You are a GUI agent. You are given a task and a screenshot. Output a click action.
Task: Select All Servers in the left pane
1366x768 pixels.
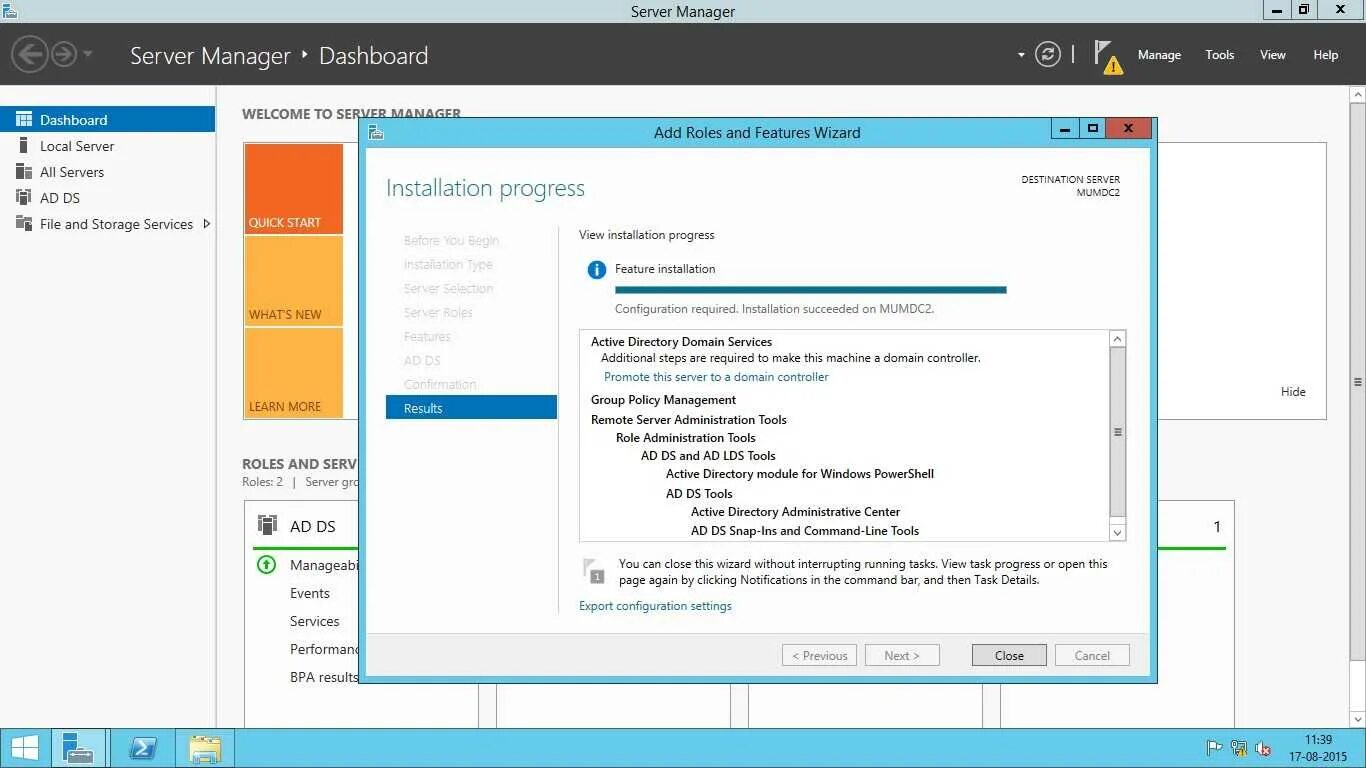coord(107,172)
